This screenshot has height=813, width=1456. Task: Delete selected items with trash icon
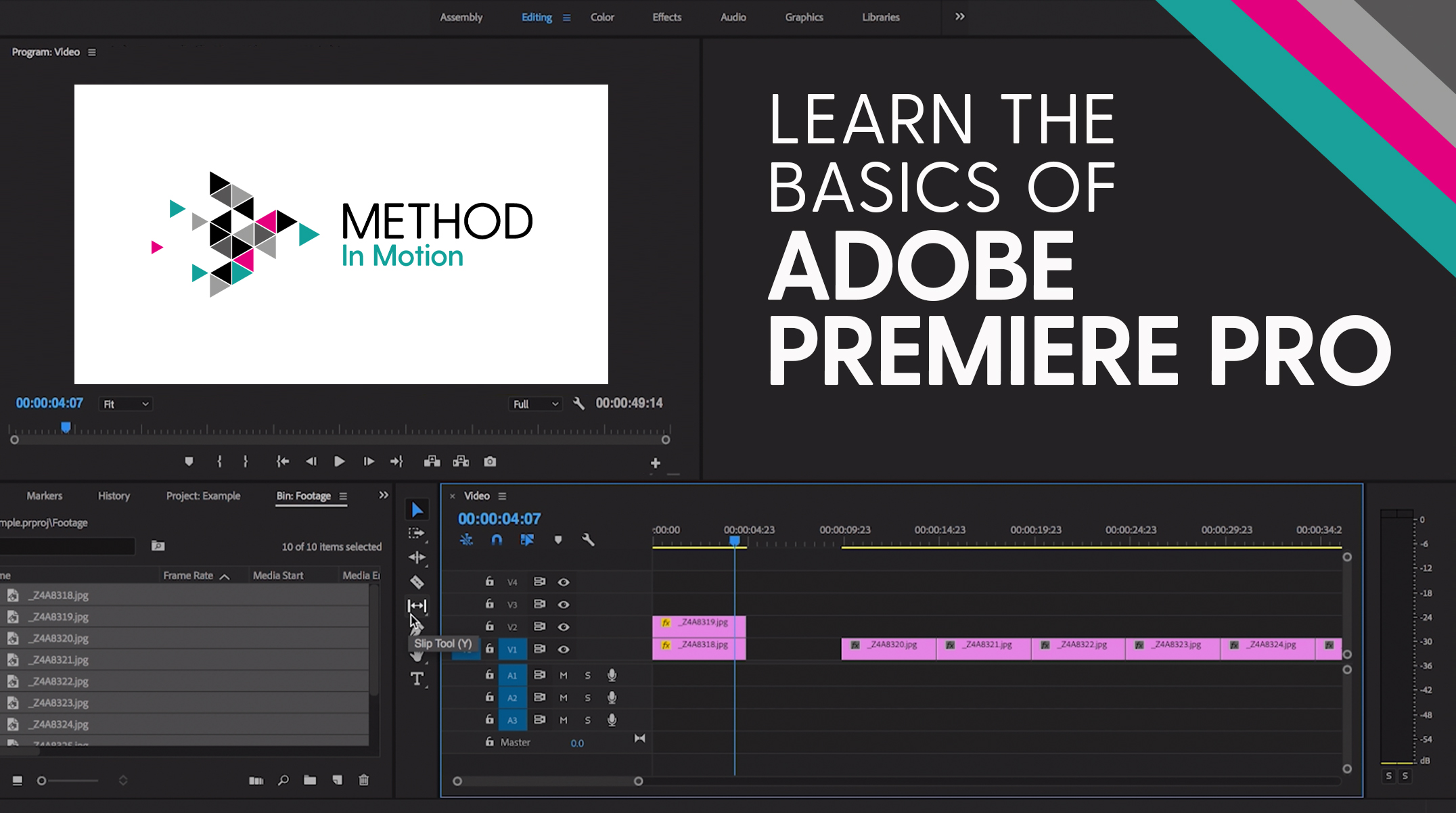(x=363, y=781)
